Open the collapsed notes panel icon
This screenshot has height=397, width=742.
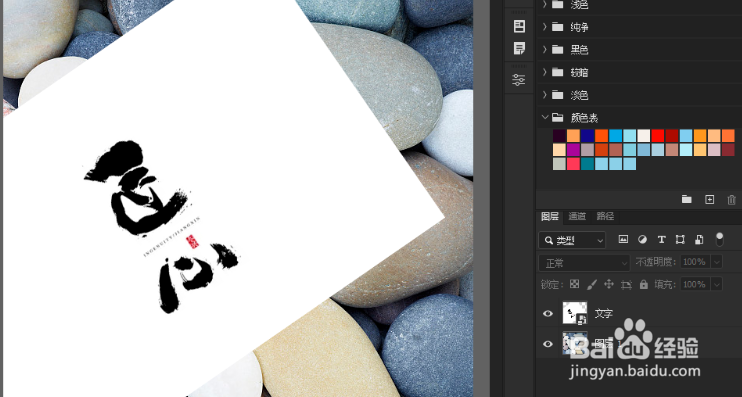519,48
